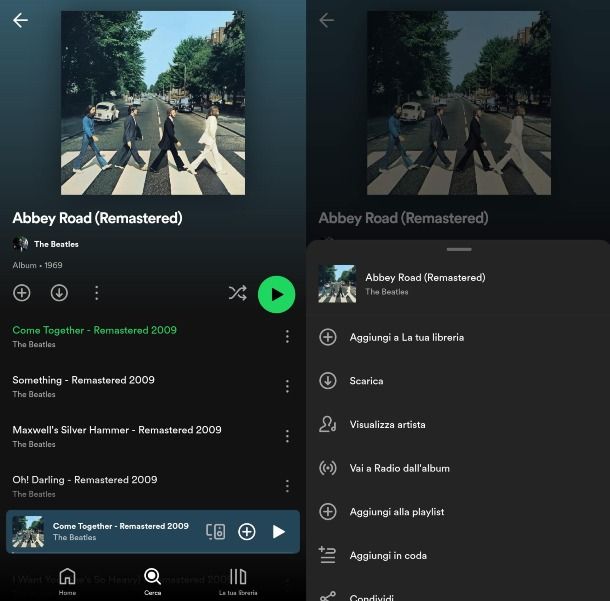Screen dimensions: 610x601
Task: Tap the bottom sheet drag handle
Action: (459, 249)
